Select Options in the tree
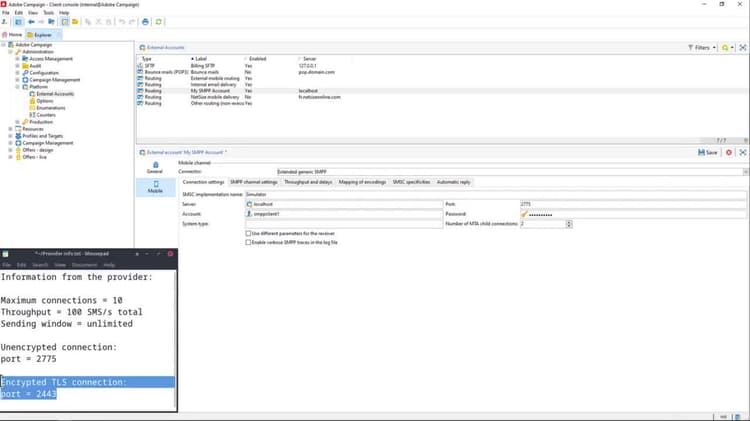 (44, 101)
